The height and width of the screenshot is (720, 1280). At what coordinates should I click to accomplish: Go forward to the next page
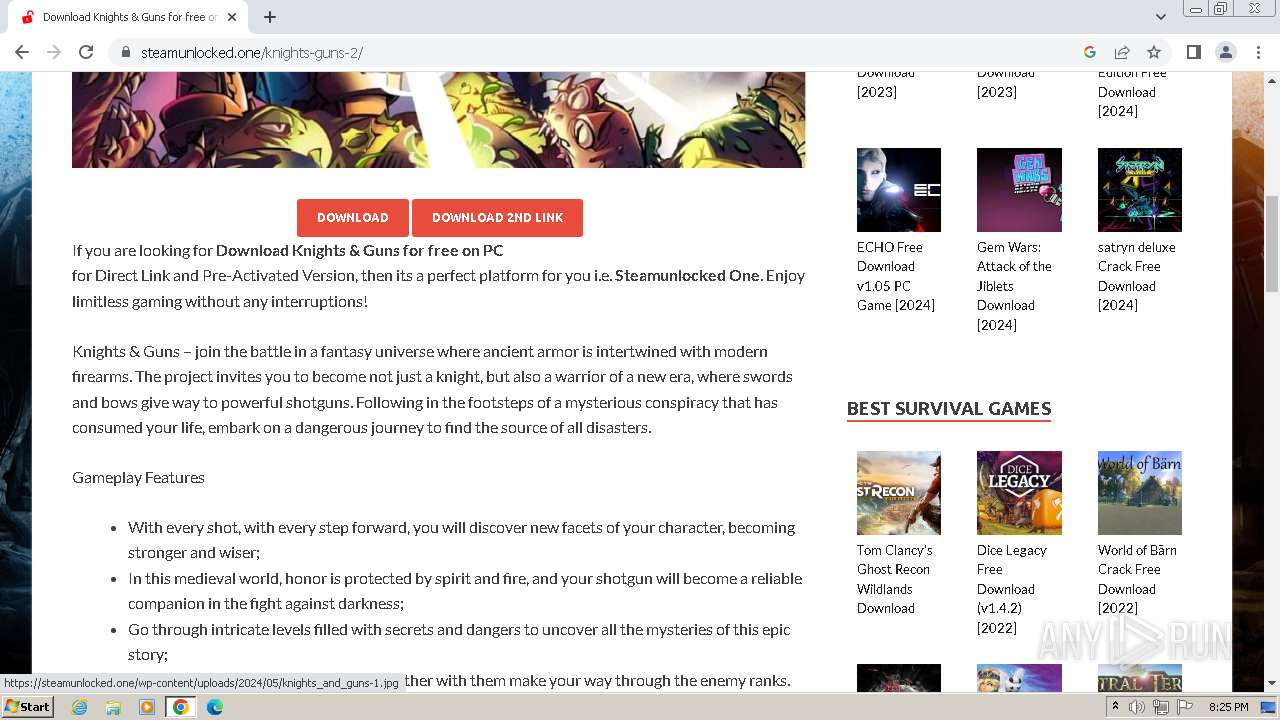coord(54,52)
